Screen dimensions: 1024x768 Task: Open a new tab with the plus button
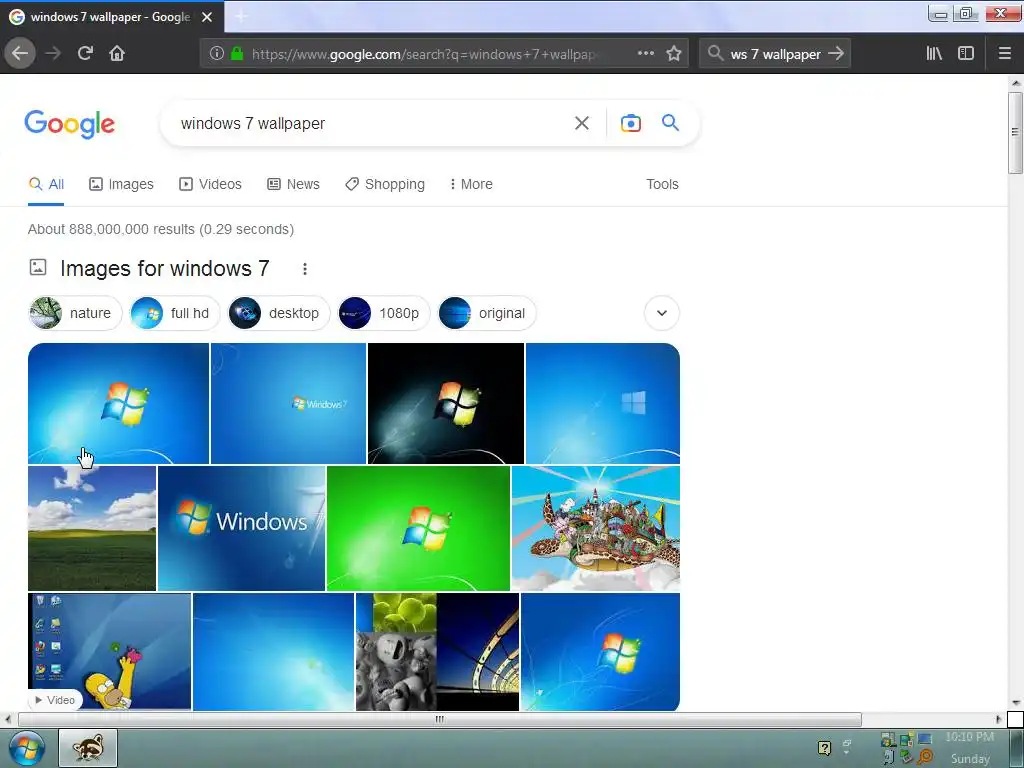(241, 17)
